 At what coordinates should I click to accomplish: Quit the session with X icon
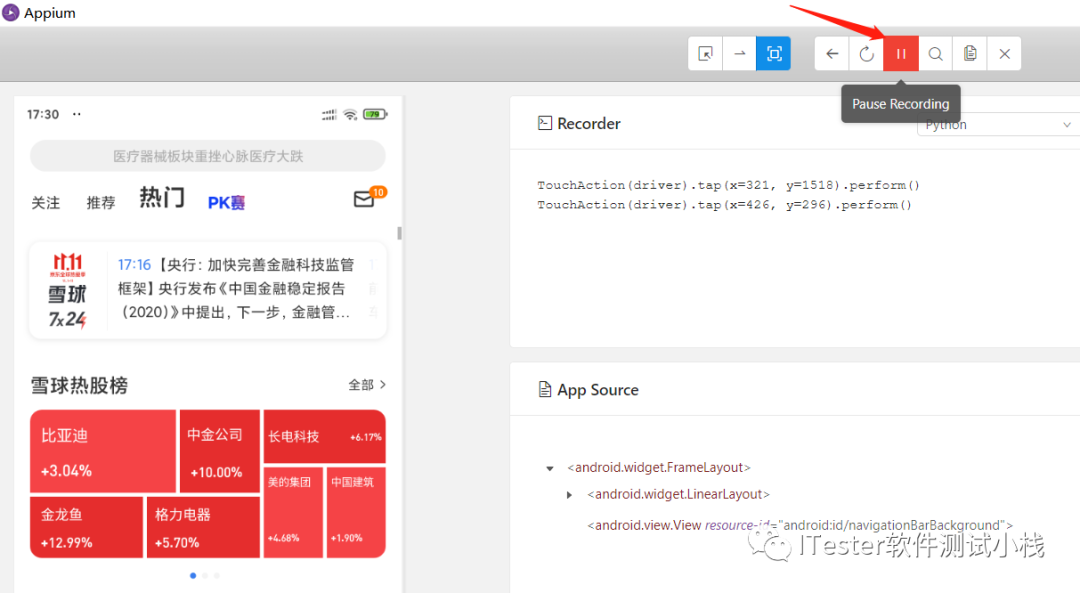click(x=1004, y=54)
